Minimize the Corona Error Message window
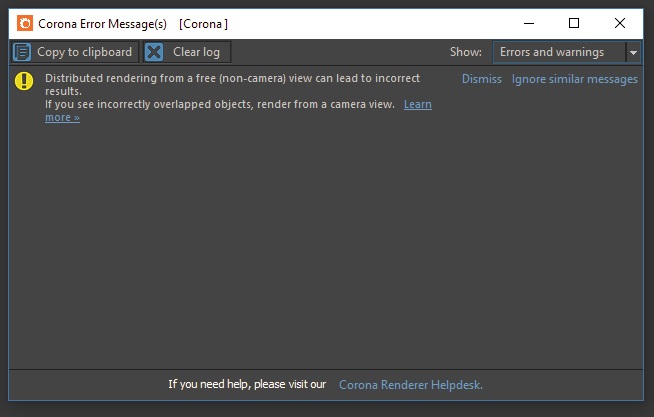 click(529, 23)
